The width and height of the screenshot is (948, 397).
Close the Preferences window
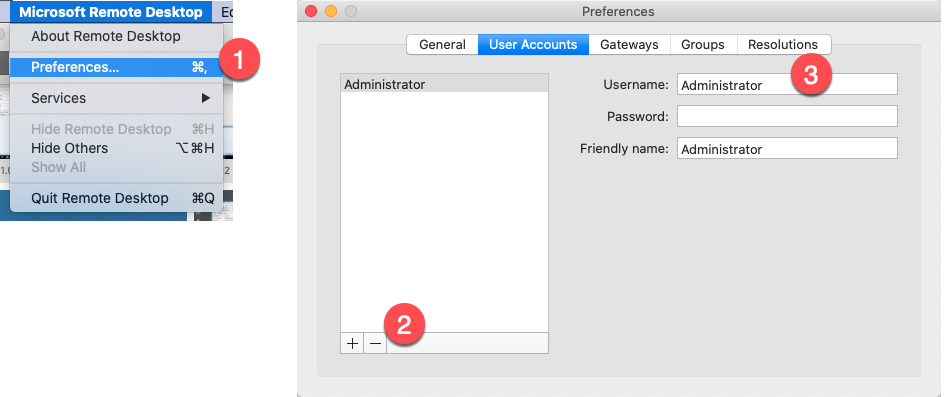[x=311, y=11]
